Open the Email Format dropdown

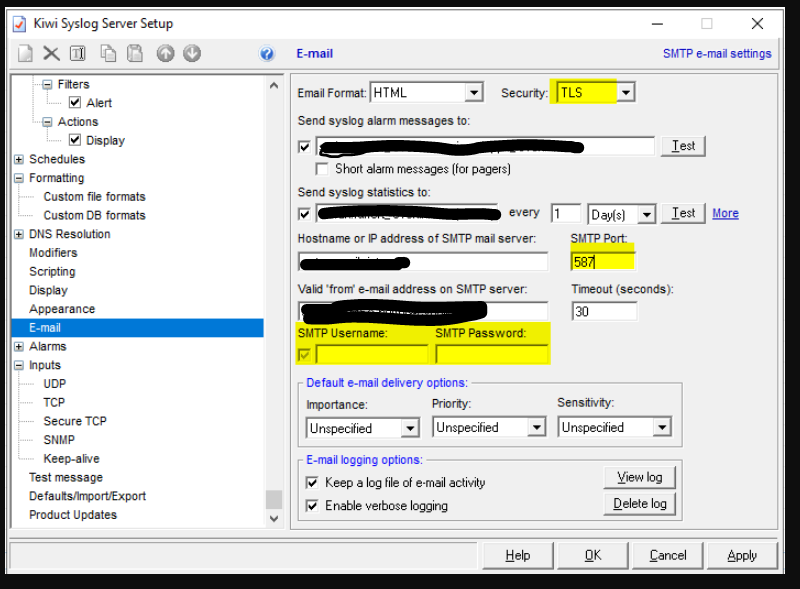pyautogui.click(x=474, y=93)
